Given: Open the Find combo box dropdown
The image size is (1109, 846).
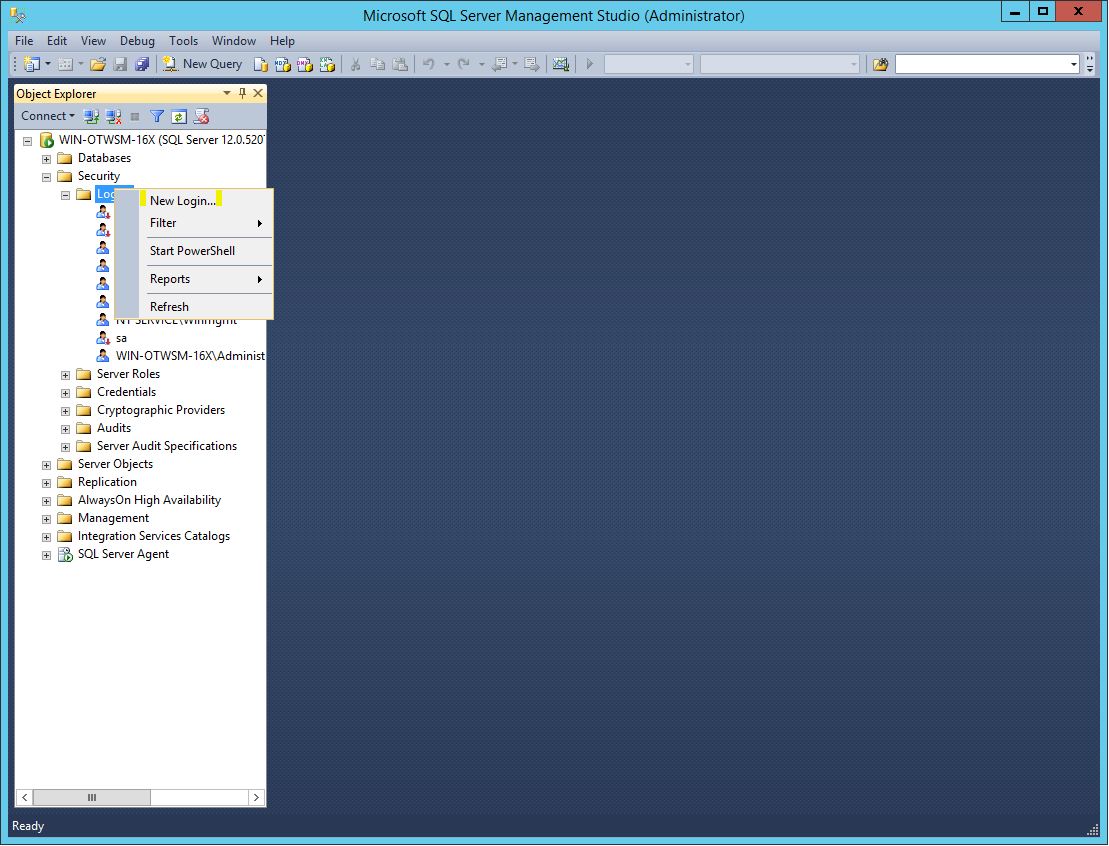Looking at the screenshot, I should (1073, 64).
